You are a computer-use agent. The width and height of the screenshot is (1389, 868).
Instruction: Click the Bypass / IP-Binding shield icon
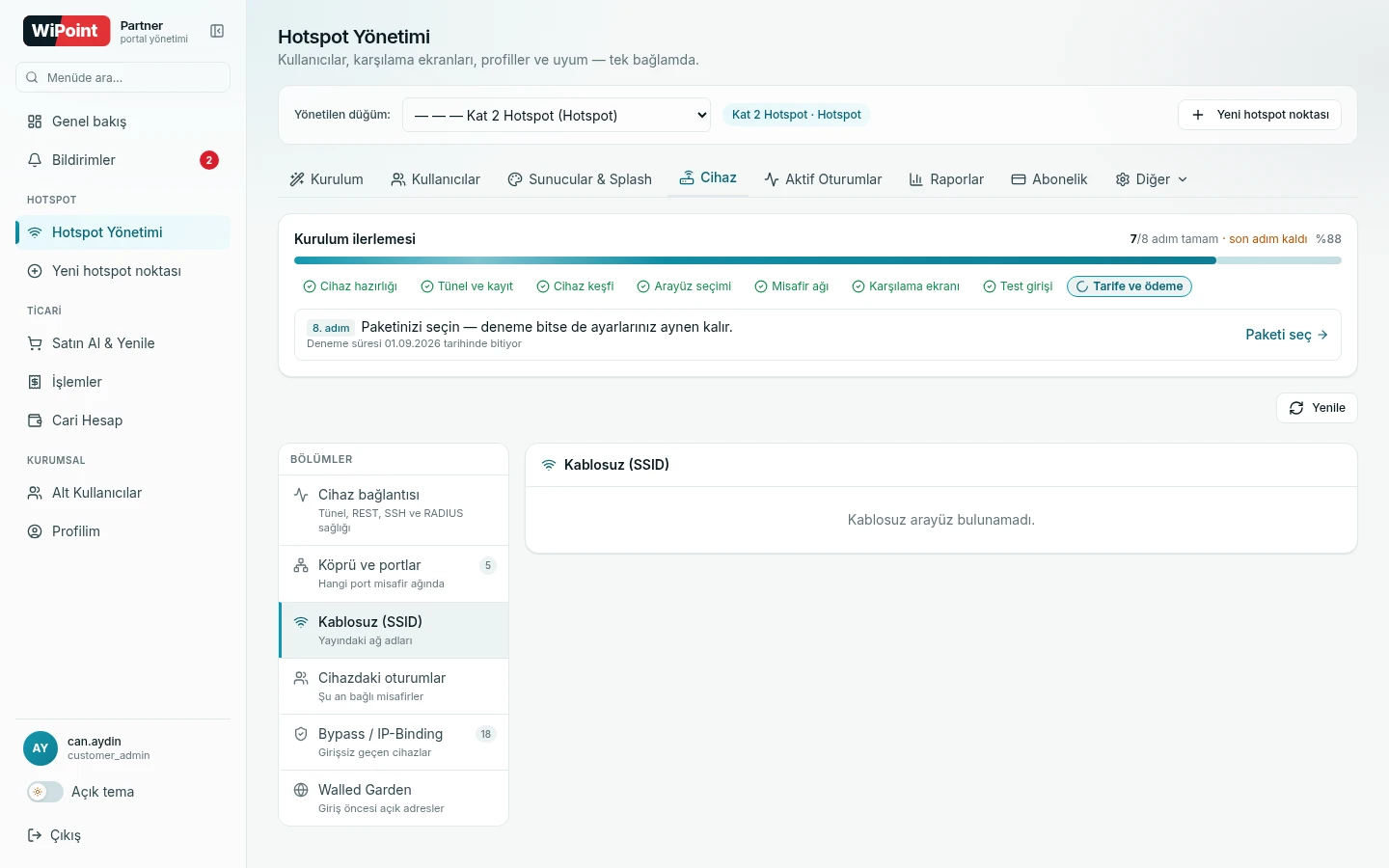301,734
